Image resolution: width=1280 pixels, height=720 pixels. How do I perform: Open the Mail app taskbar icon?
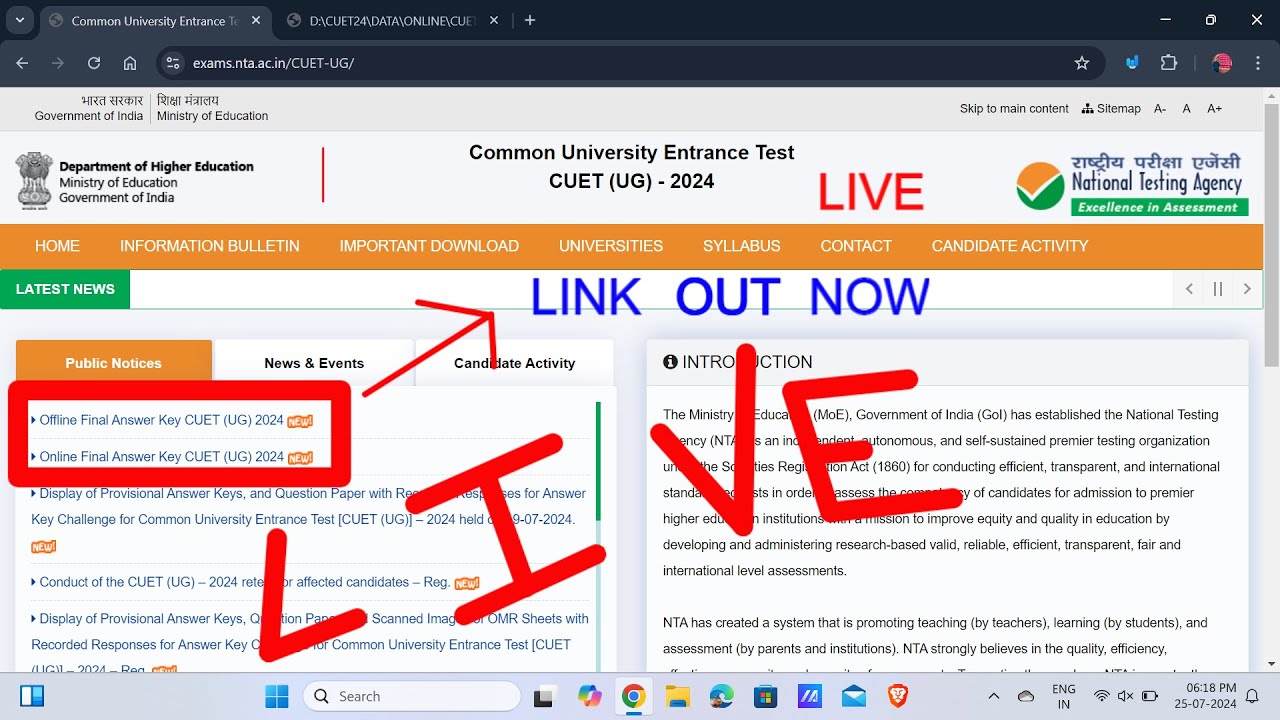pyautogui.click(x=854, y=696)
